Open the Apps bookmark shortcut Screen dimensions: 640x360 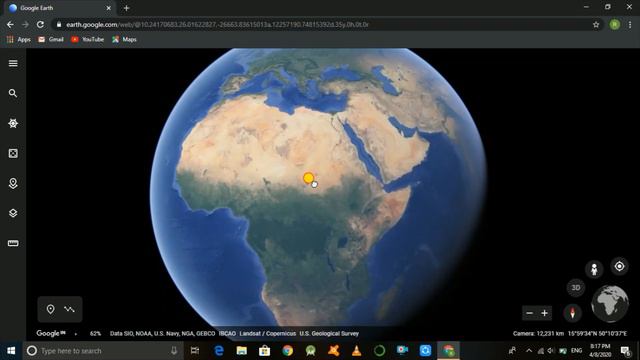(x=19, y=40)
